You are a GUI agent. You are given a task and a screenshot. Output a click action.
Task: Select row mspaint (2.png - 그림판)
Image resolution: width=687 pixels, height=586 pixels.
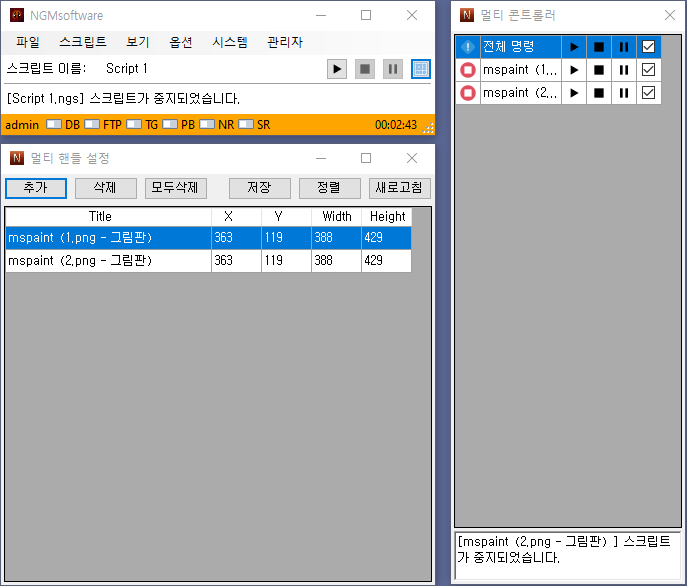[x=209, y=261]
